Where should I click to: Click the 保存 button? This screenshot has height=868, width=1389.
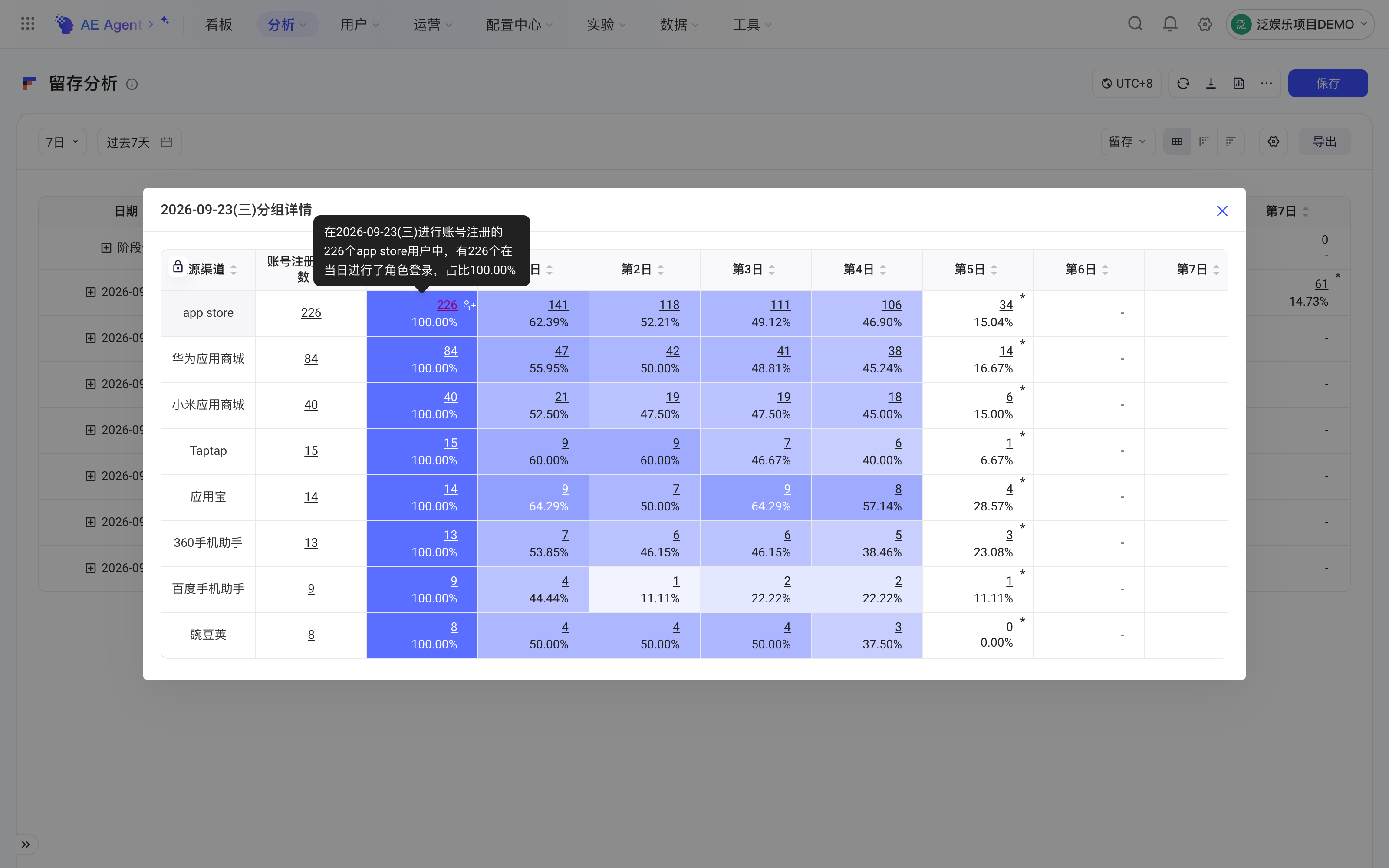coord(1328,84)
